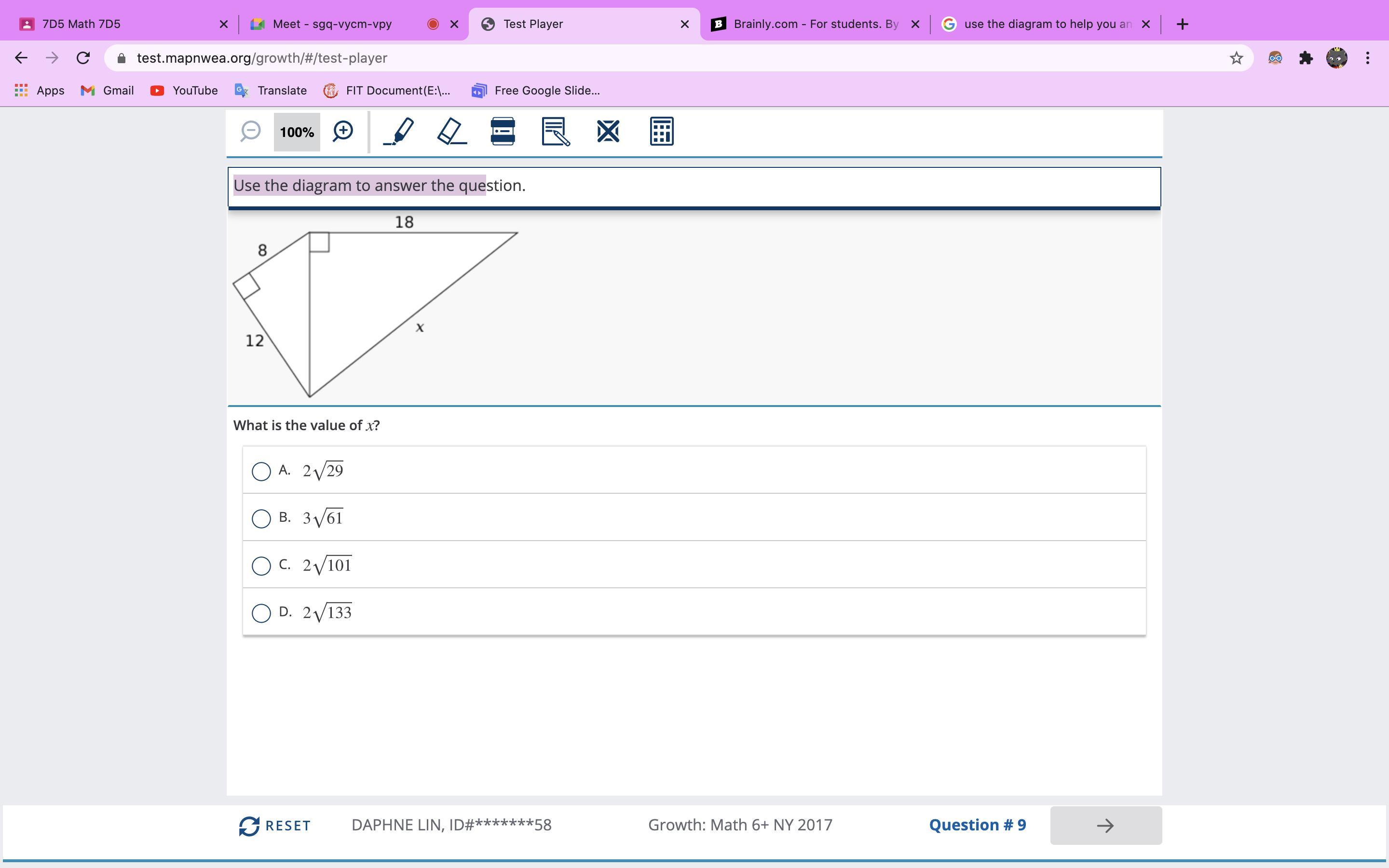This screenshot has width=1389, height=868.
Task: Zoom in with the magnifier plus
Action: coord(342,132)
